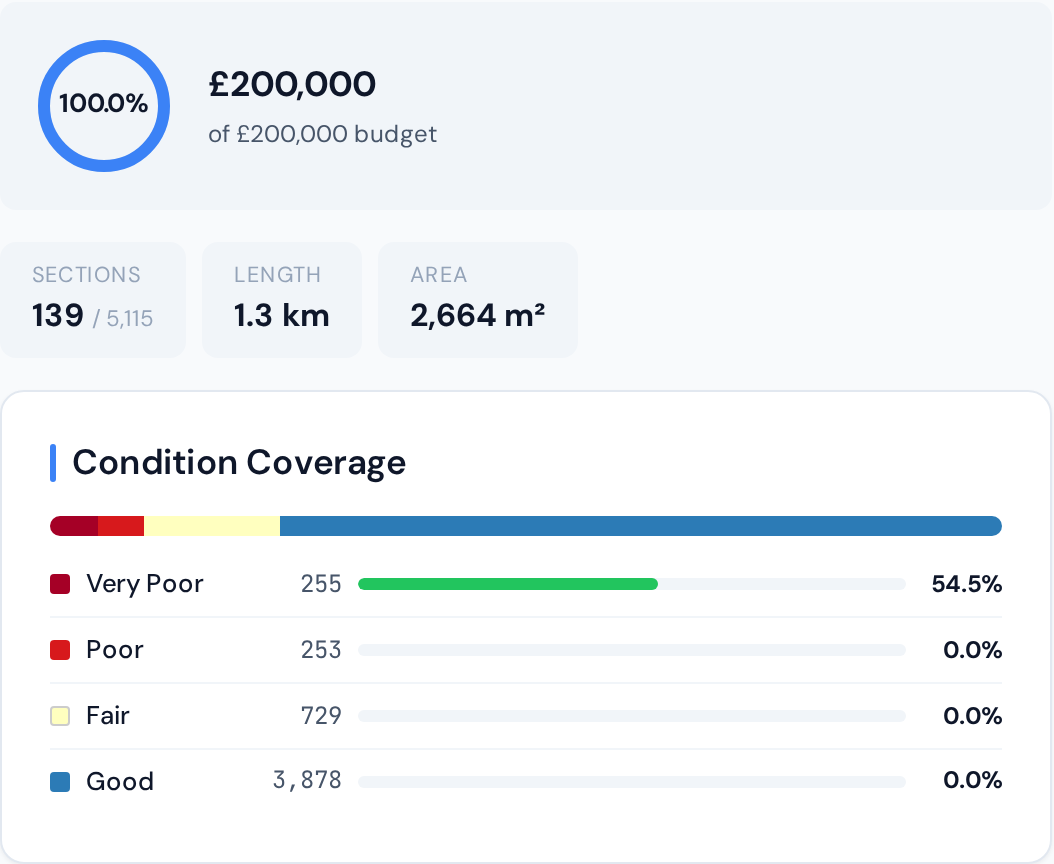The height and width of the screenshot is (864, 1054).
Task: Click the 100.0% budget progress ring
Action: click(x=104, y=106)
